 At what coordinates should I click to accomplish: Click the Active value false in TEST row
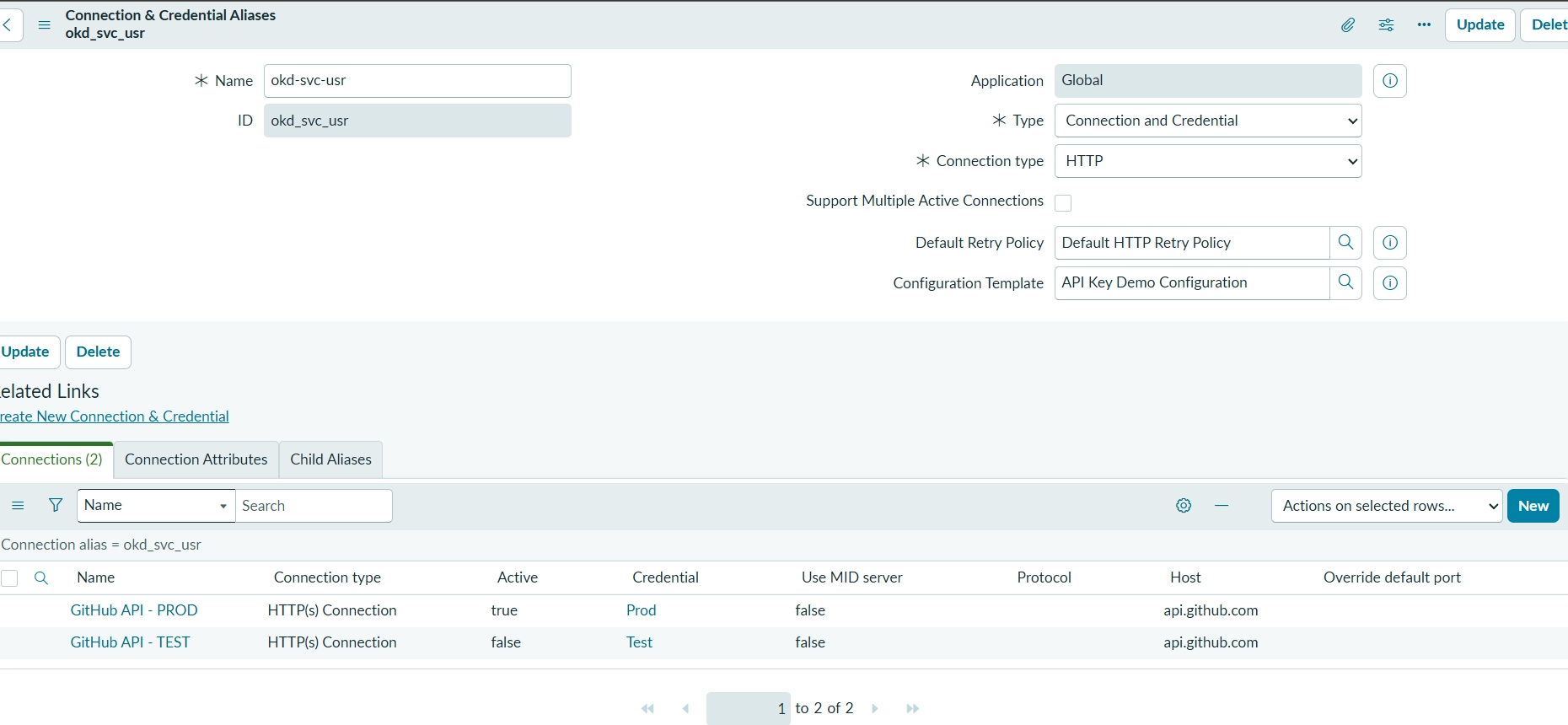click(x=506, y=642)
